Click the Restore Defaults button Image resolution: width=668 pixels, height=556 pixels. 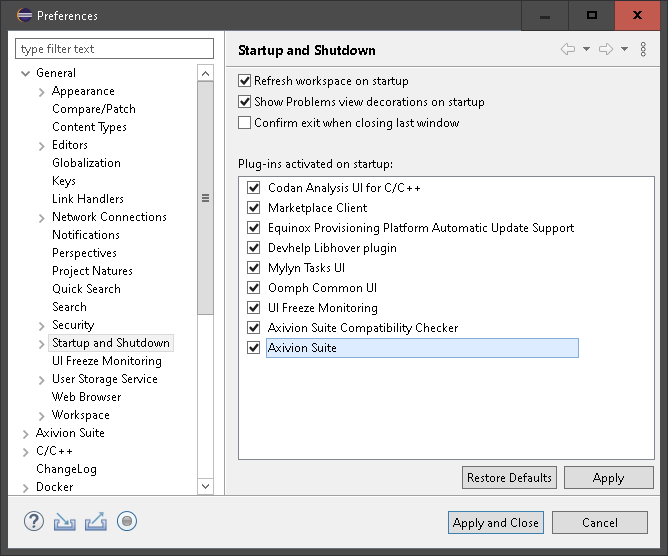click(509, 478)
